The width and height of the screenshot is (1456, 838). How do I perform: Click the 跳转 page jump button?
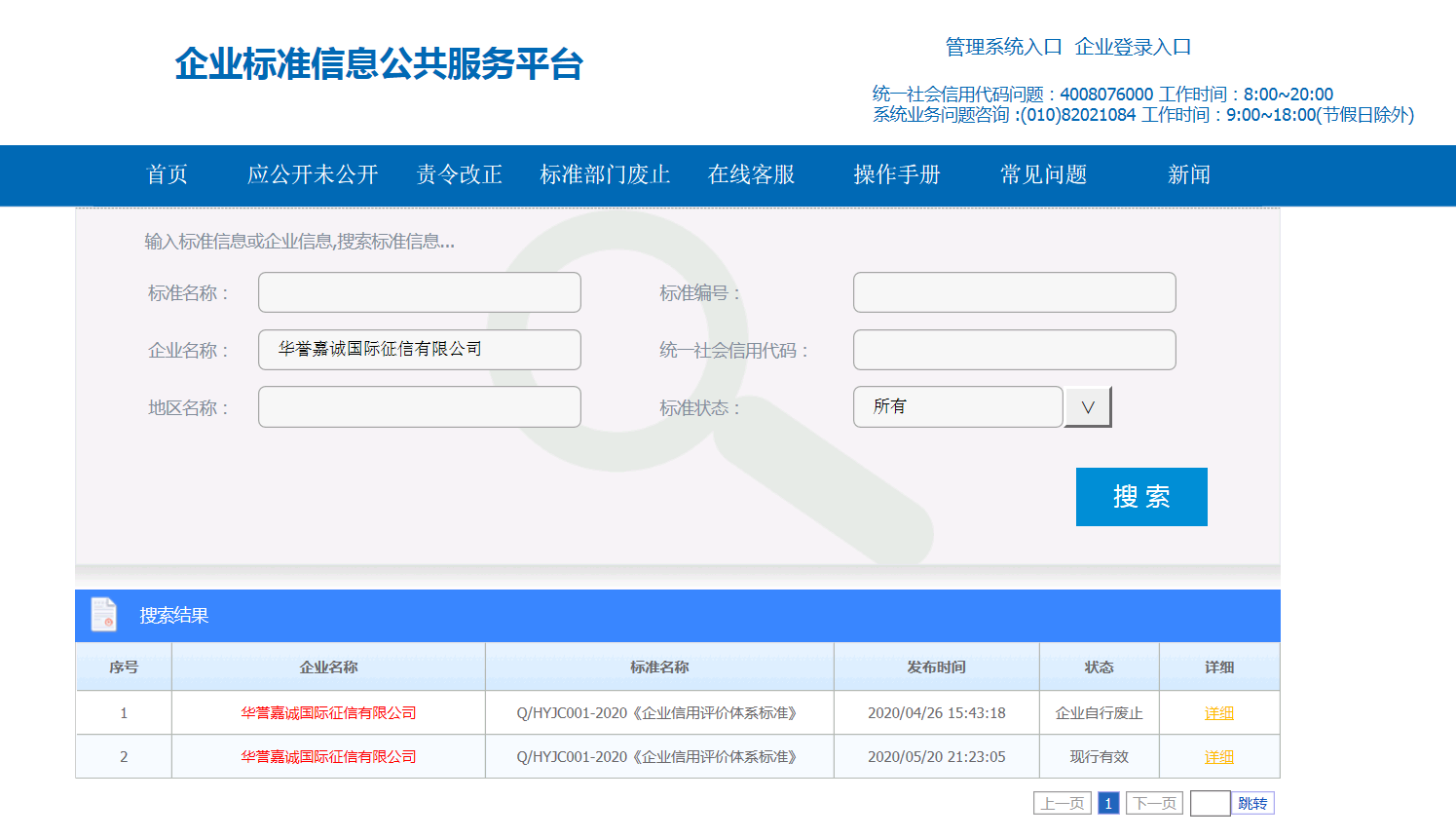click(1252, 803)
